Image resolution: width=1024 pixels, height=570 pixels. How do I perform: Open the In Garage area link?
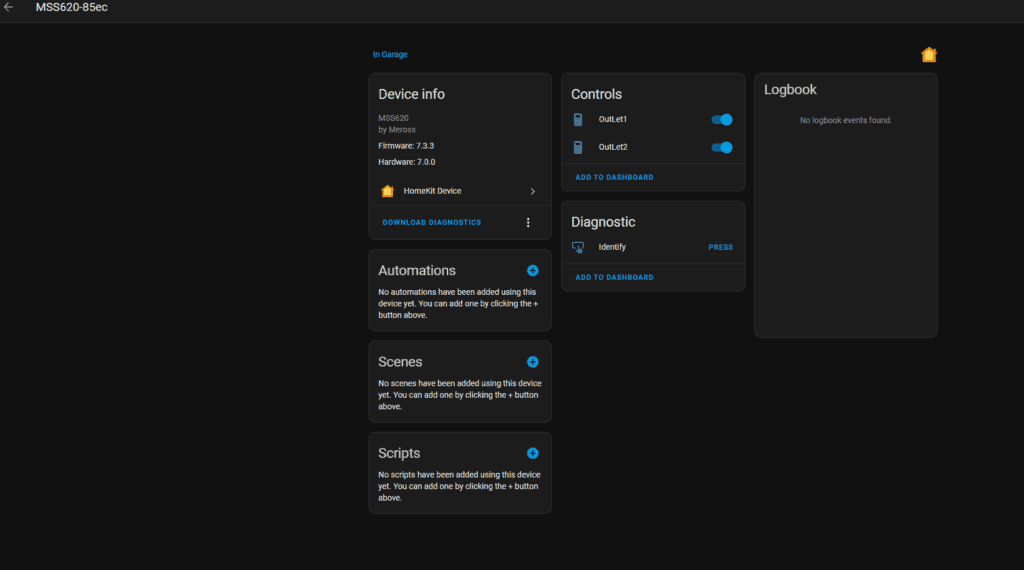click(390, 55)
